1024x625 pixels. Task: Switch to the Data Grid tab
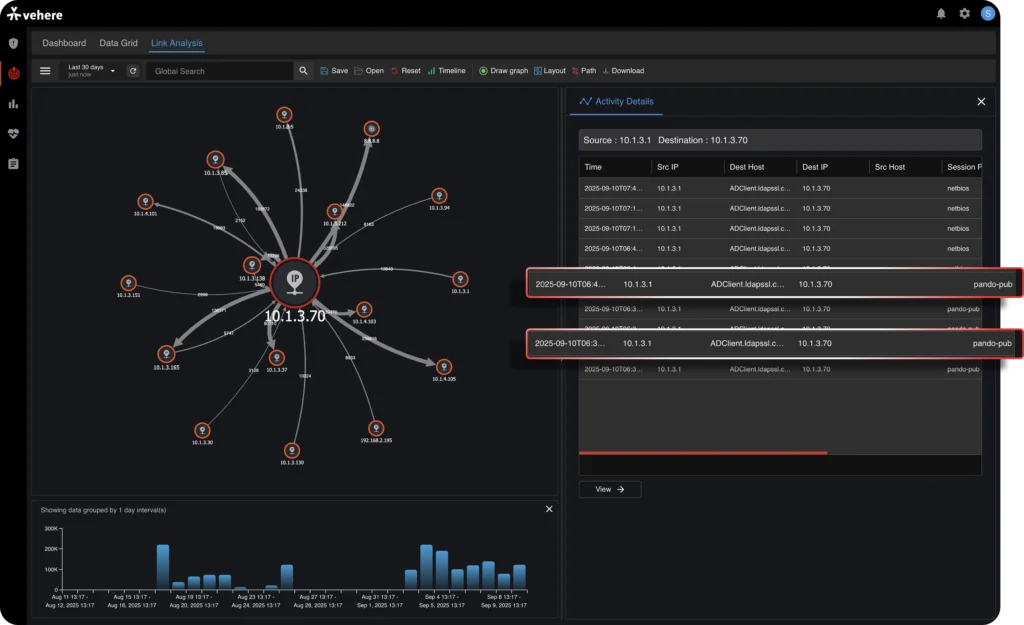(118, 43)
